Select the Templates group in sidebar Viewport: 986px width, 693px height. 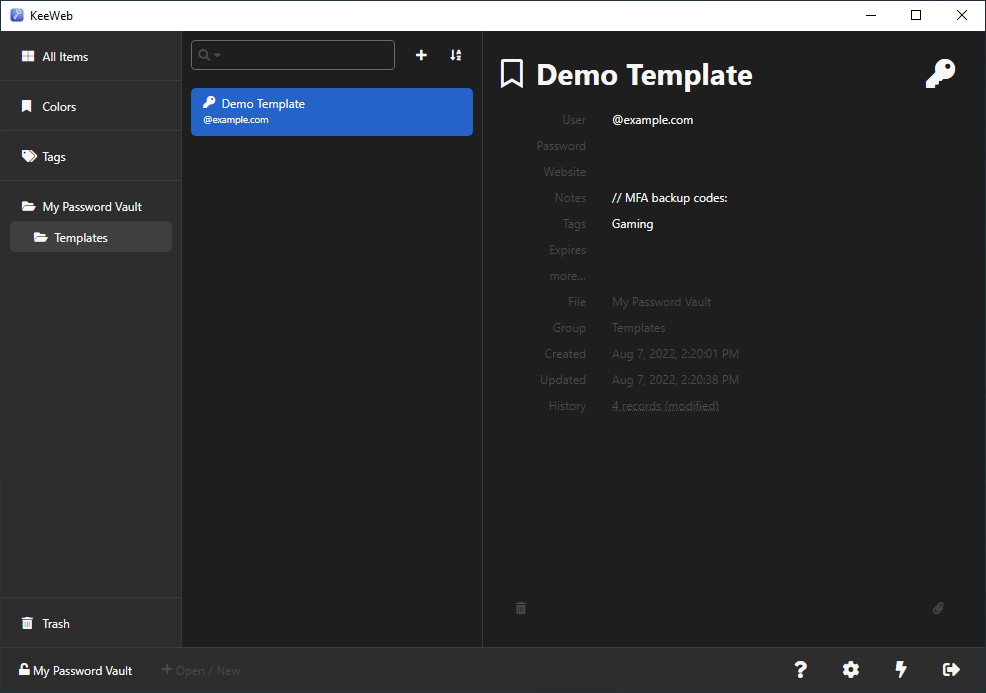tap(91, 237)
